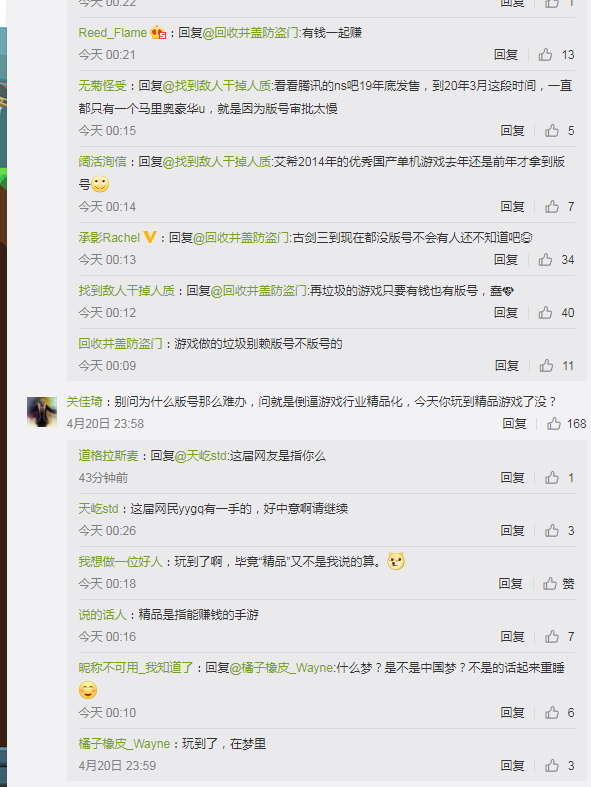
Task: Open 关佳琦's profile avatar thumbnail
Action: (42, 412)
